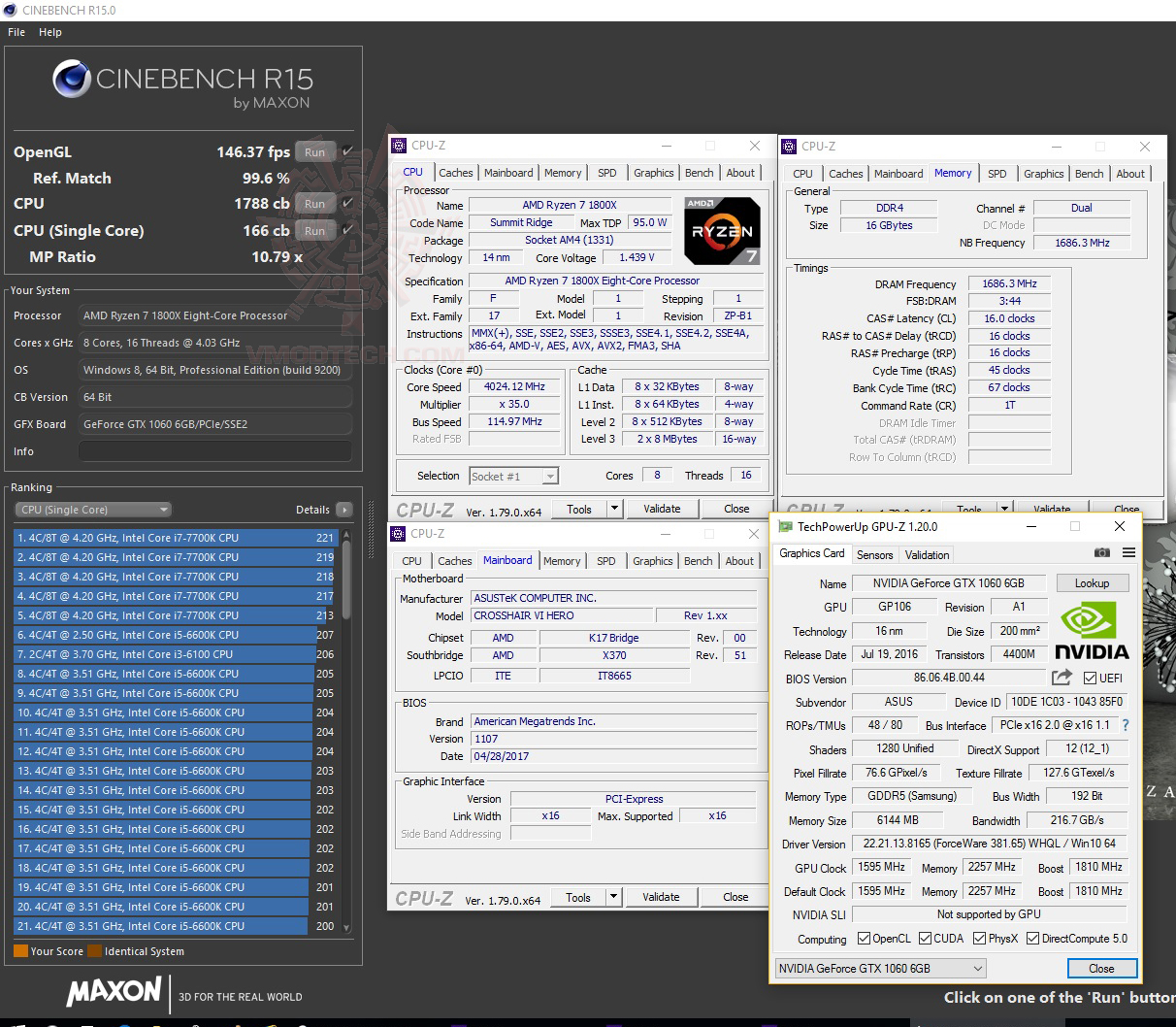
Task: Open the Socket #1 selection dropdown
Action: pyautogui.click(x=513, y=477)
